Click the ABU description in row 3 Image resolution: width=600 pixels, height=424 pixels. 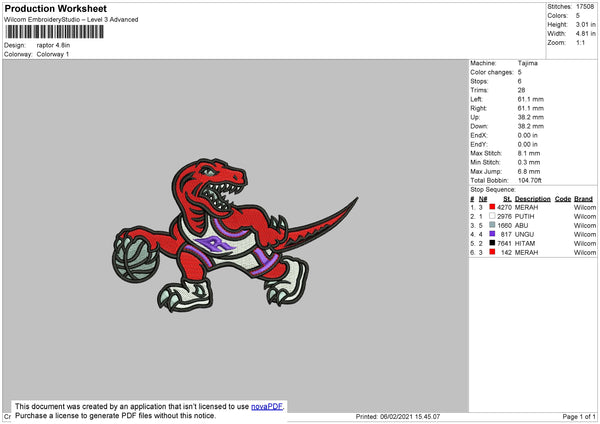click(x=521, y=225)
